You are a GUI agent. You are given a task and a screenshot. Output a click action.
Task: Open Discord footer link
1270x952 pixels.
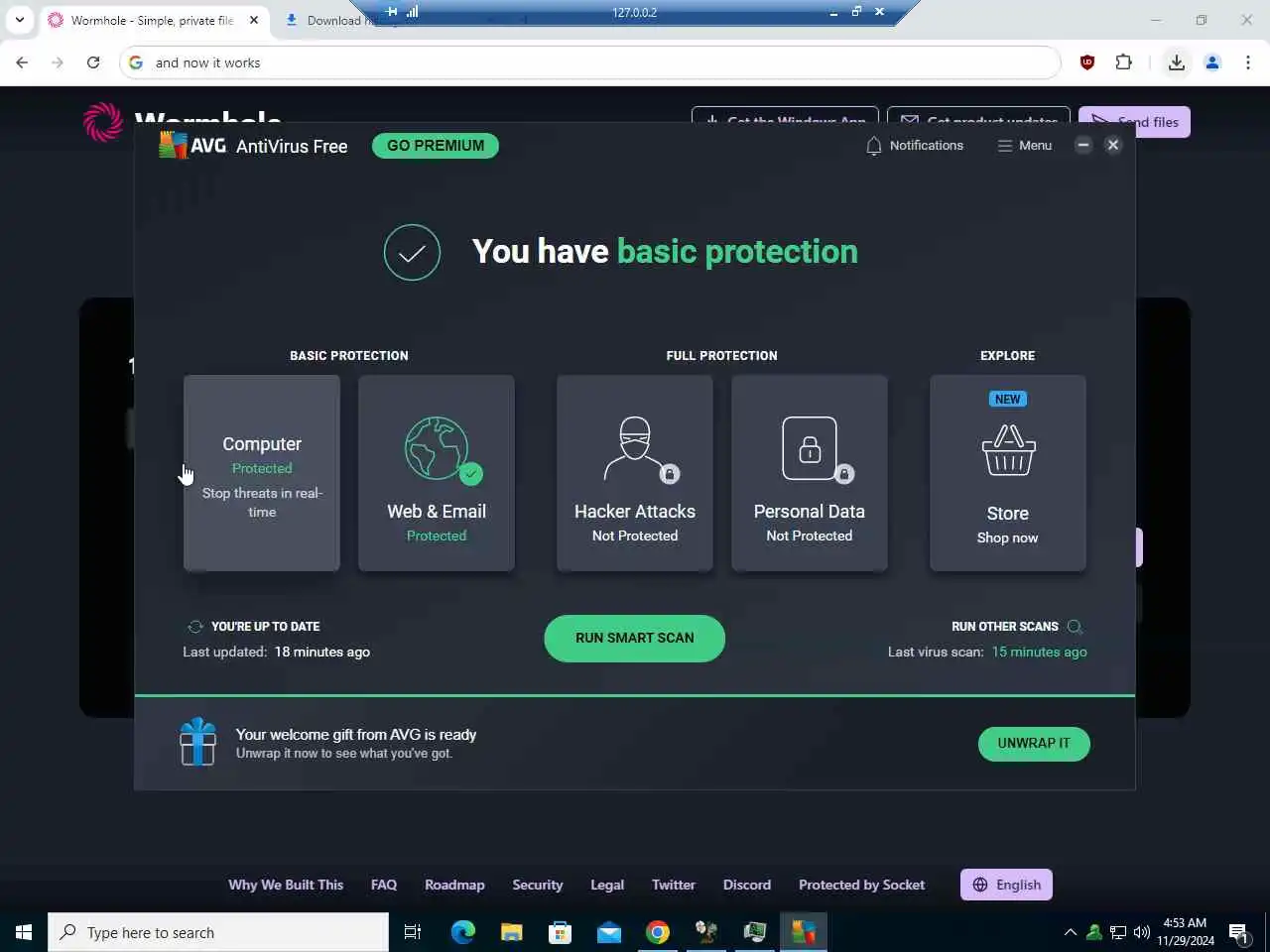click(747, 885)
